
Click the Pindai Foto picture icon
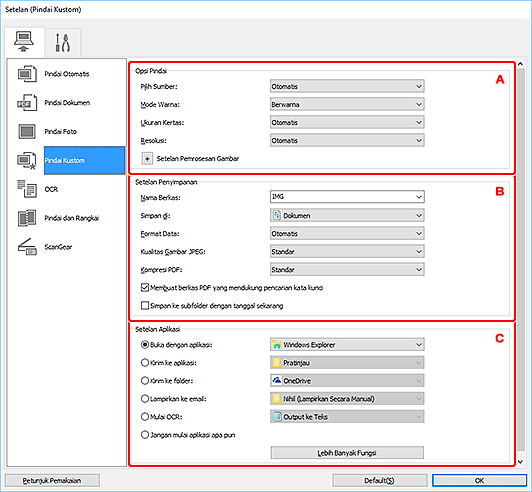27,132
